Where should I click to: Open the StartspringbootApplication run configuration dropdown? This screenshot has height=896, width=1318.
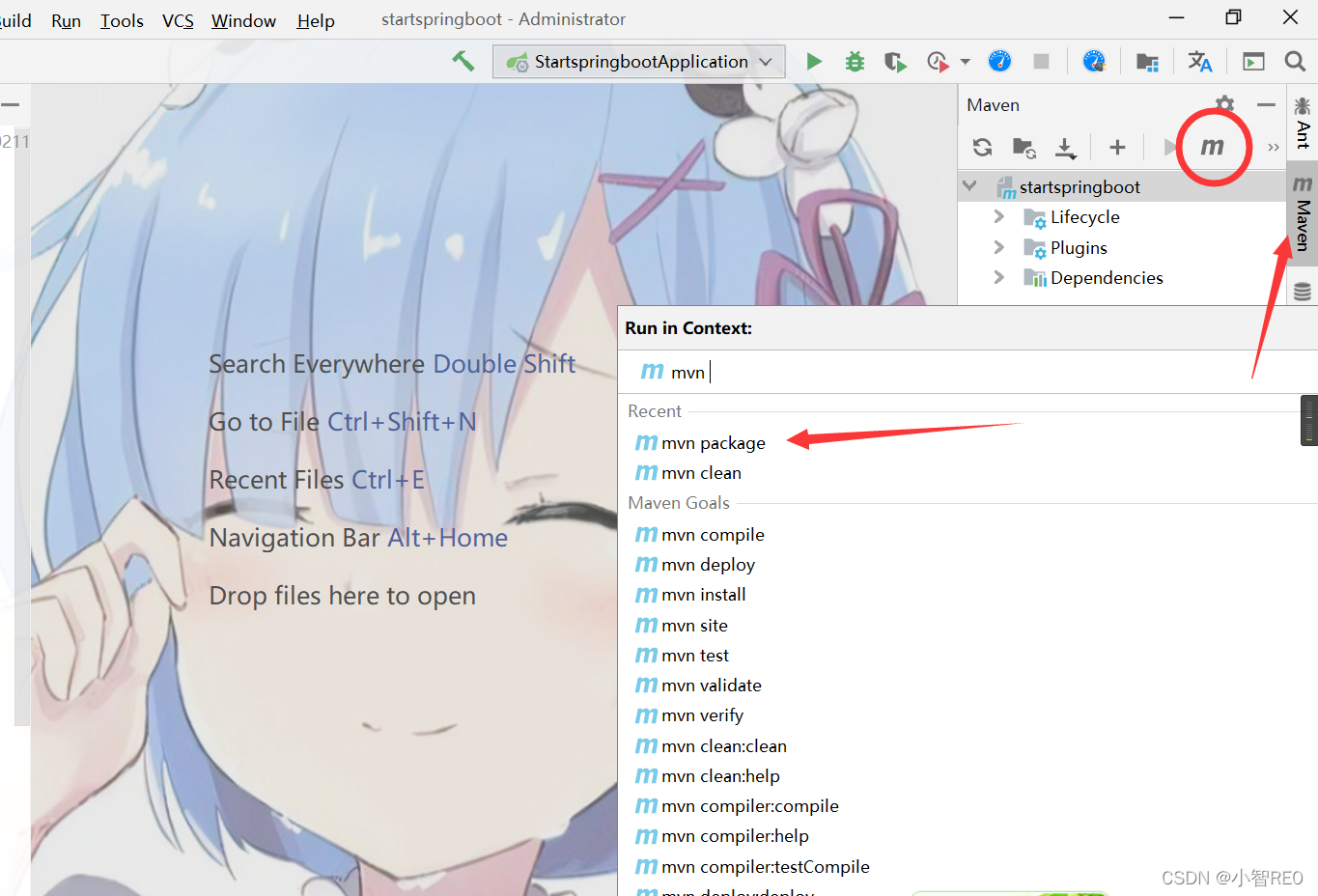click(639, 62)
